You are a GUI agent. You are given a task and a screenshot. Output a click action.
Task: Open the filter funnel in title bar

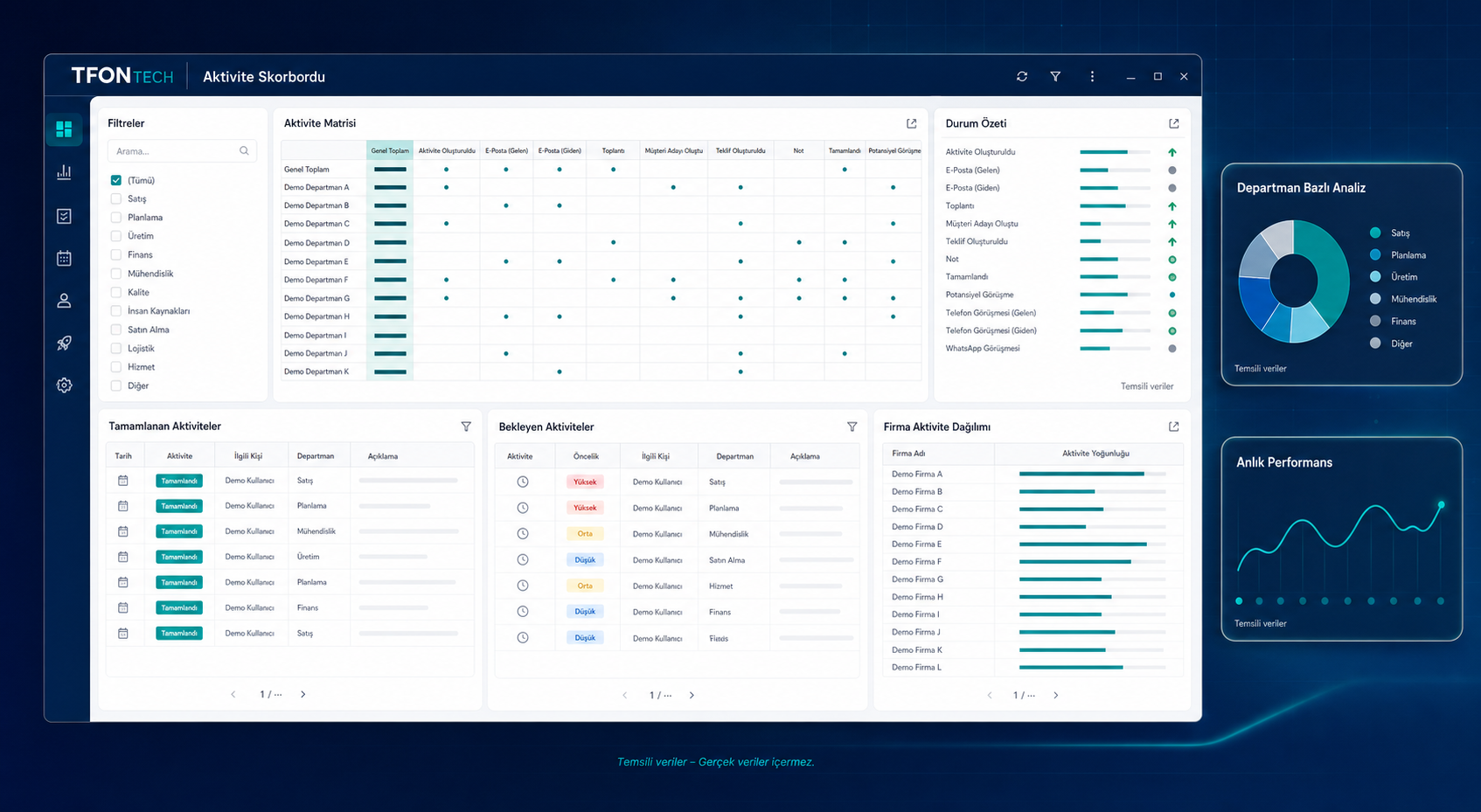point(1055,77)
